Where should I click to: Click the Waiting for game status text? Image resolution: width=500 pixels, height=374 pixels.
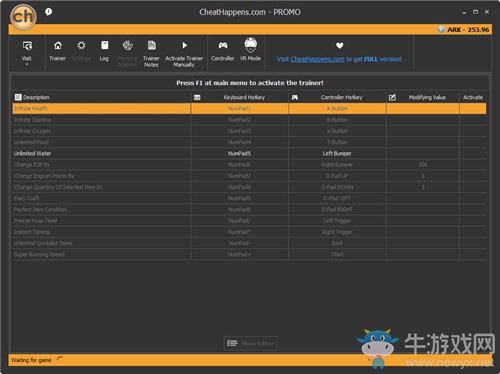tap(31, 360)
